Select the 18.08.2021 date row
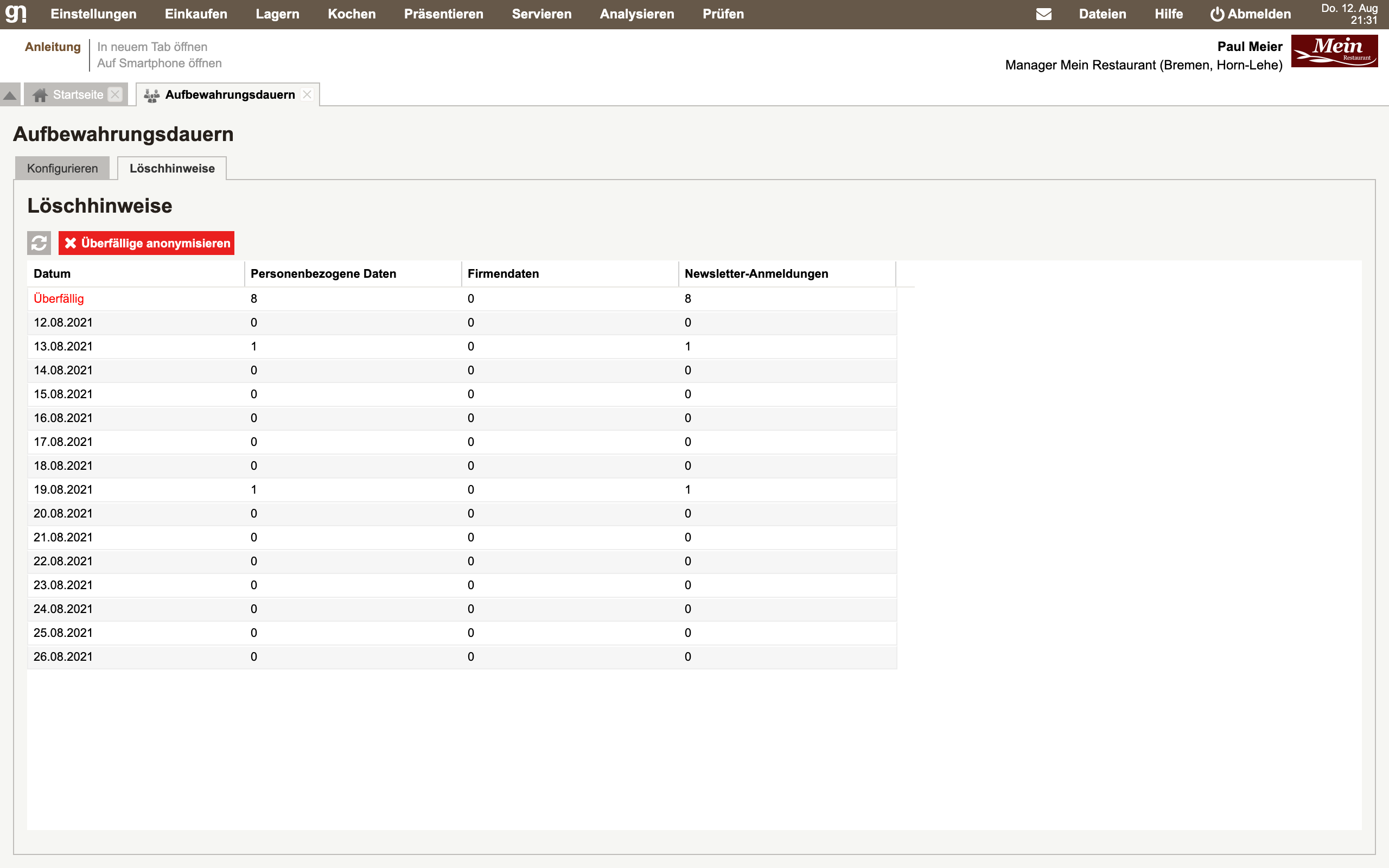 [462, 466]
